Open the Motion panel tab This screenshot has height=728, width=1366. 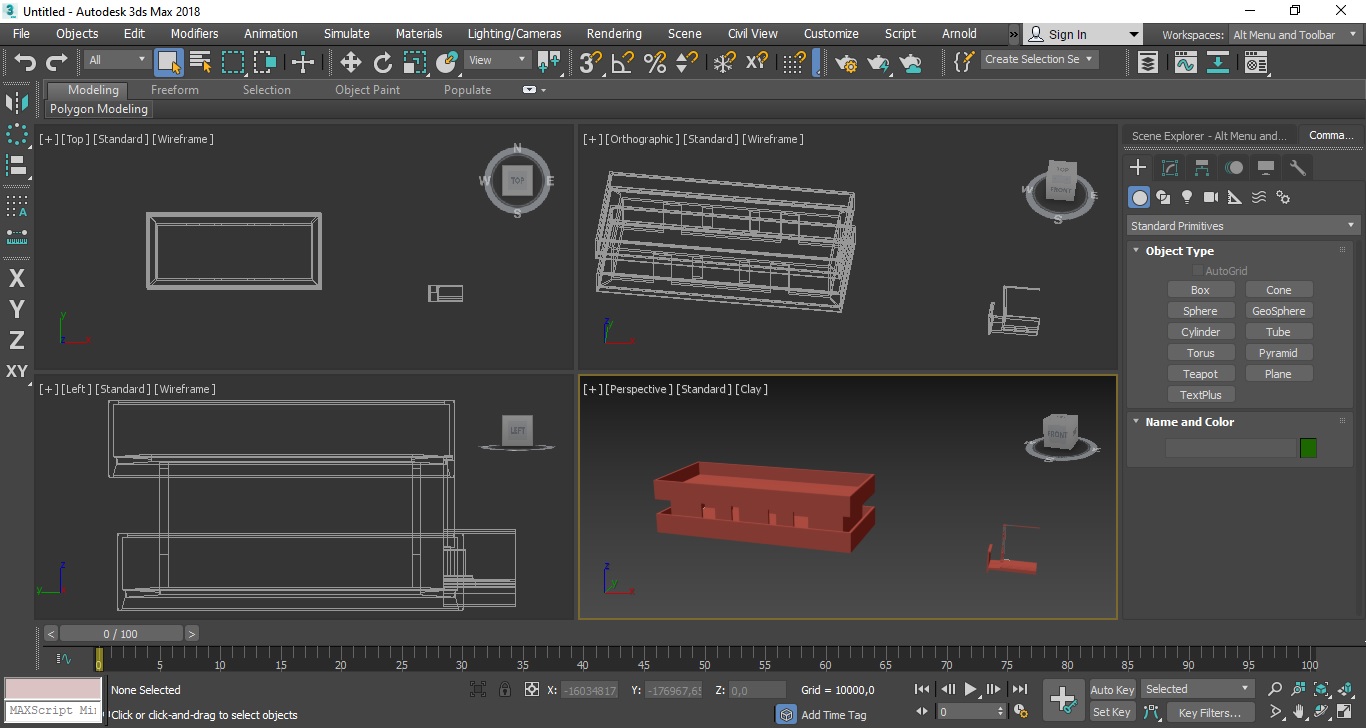[1234, 168]
